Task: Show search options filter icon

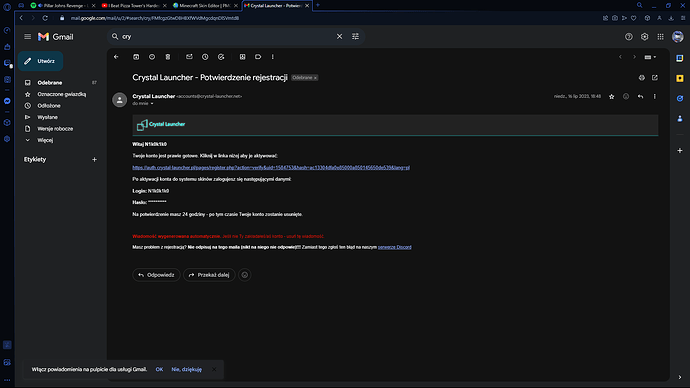Action: pyautogui.click(x=355, y=37)
